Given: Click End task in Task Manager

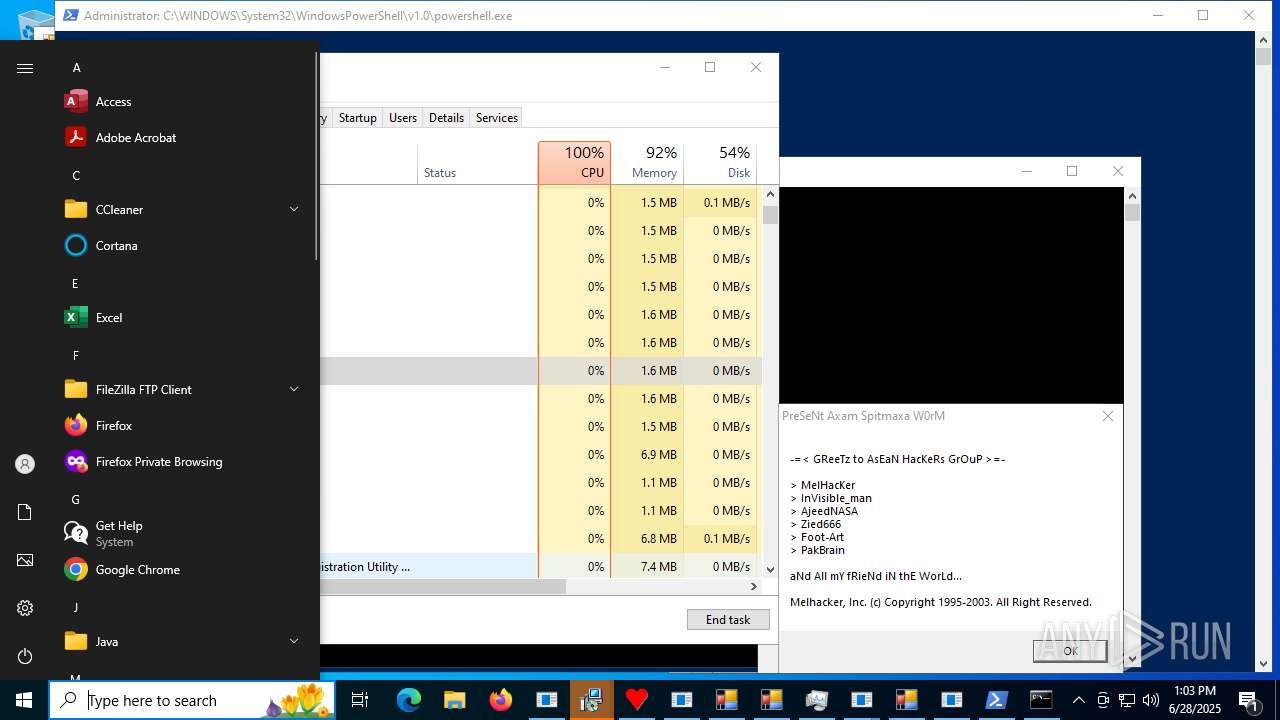Looking at the screenshot, I should click(728, 620).
